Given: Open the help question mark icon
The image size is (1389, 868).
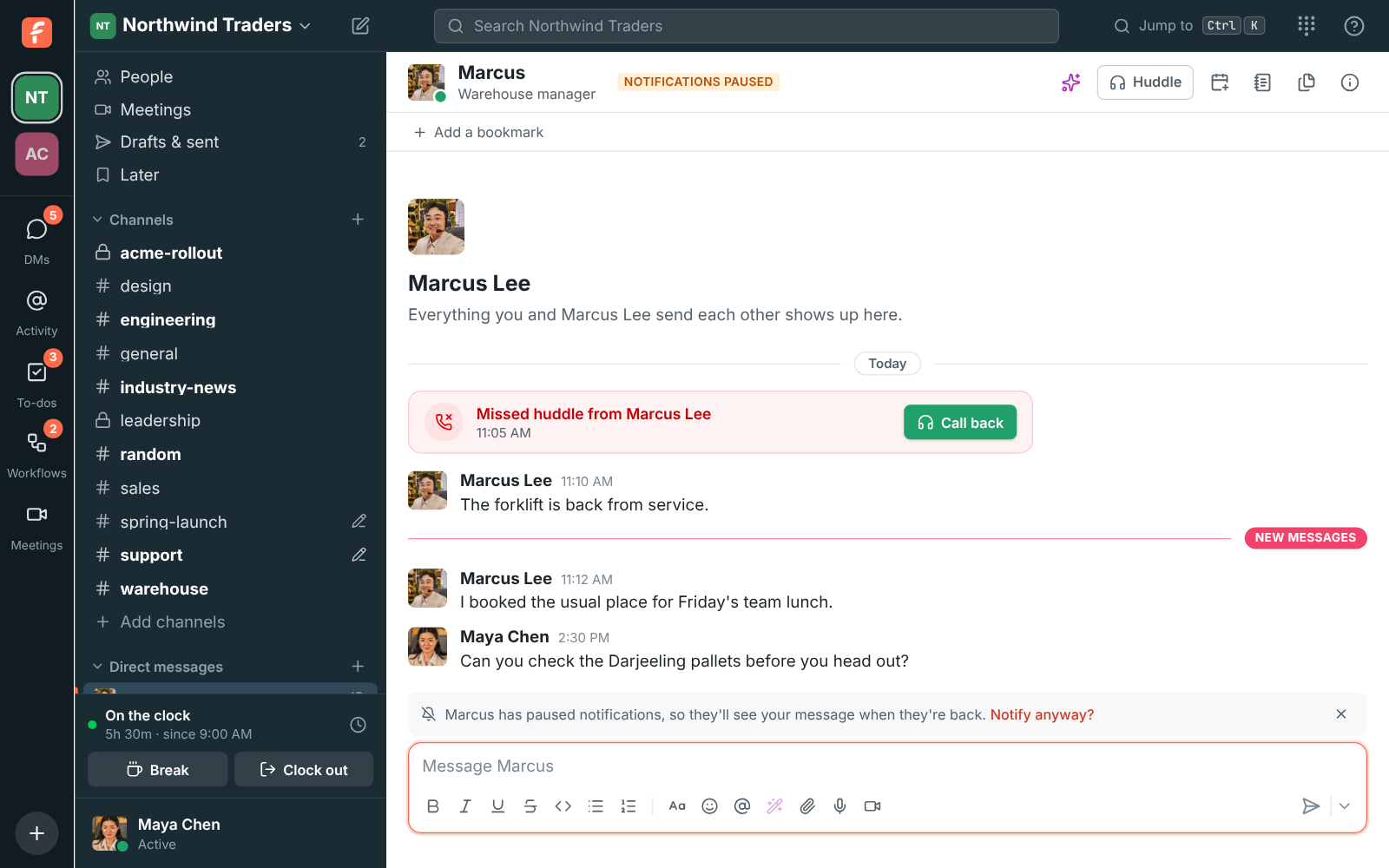Looking at the screenshot, I should coord(1353,26).
